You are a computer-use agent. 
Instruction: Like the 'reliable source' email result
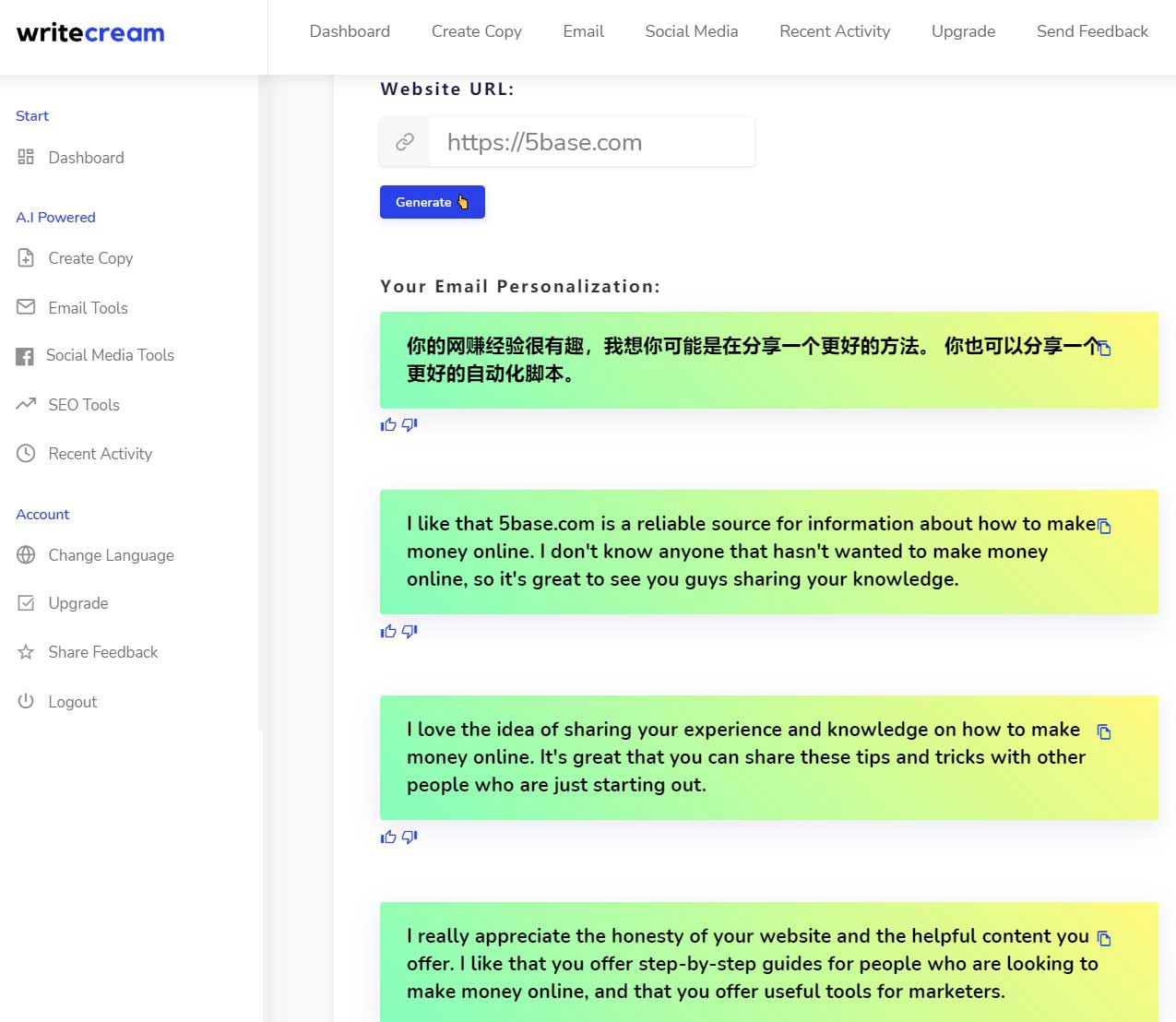tap(388, 632)
